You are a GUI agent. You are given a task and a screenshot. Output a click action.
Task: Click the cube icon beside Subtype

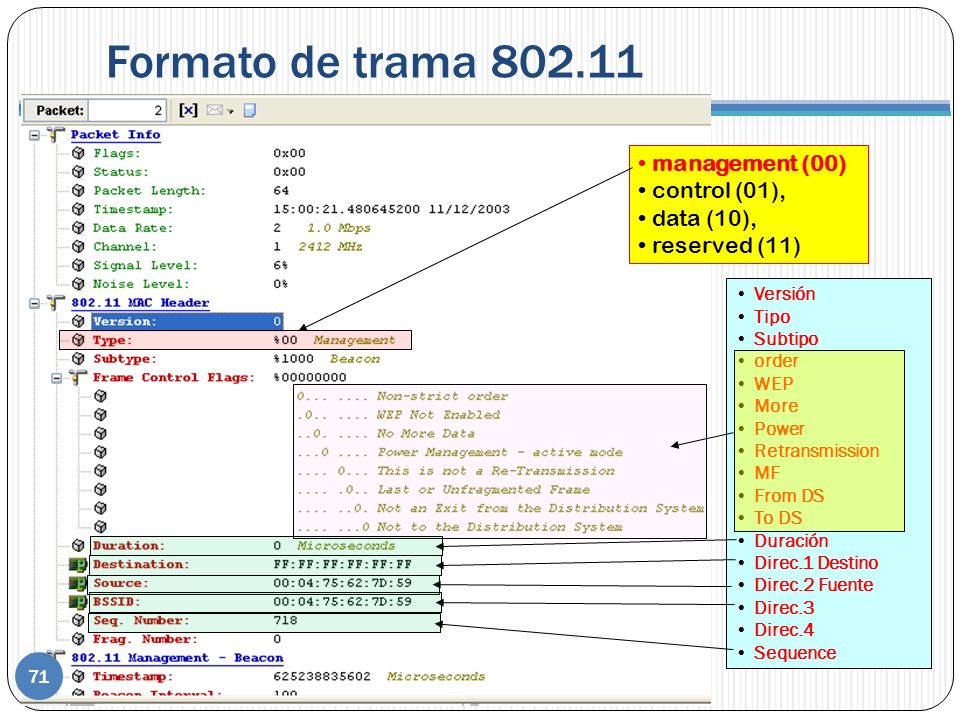pyautogui.click(x=78, y=359)
